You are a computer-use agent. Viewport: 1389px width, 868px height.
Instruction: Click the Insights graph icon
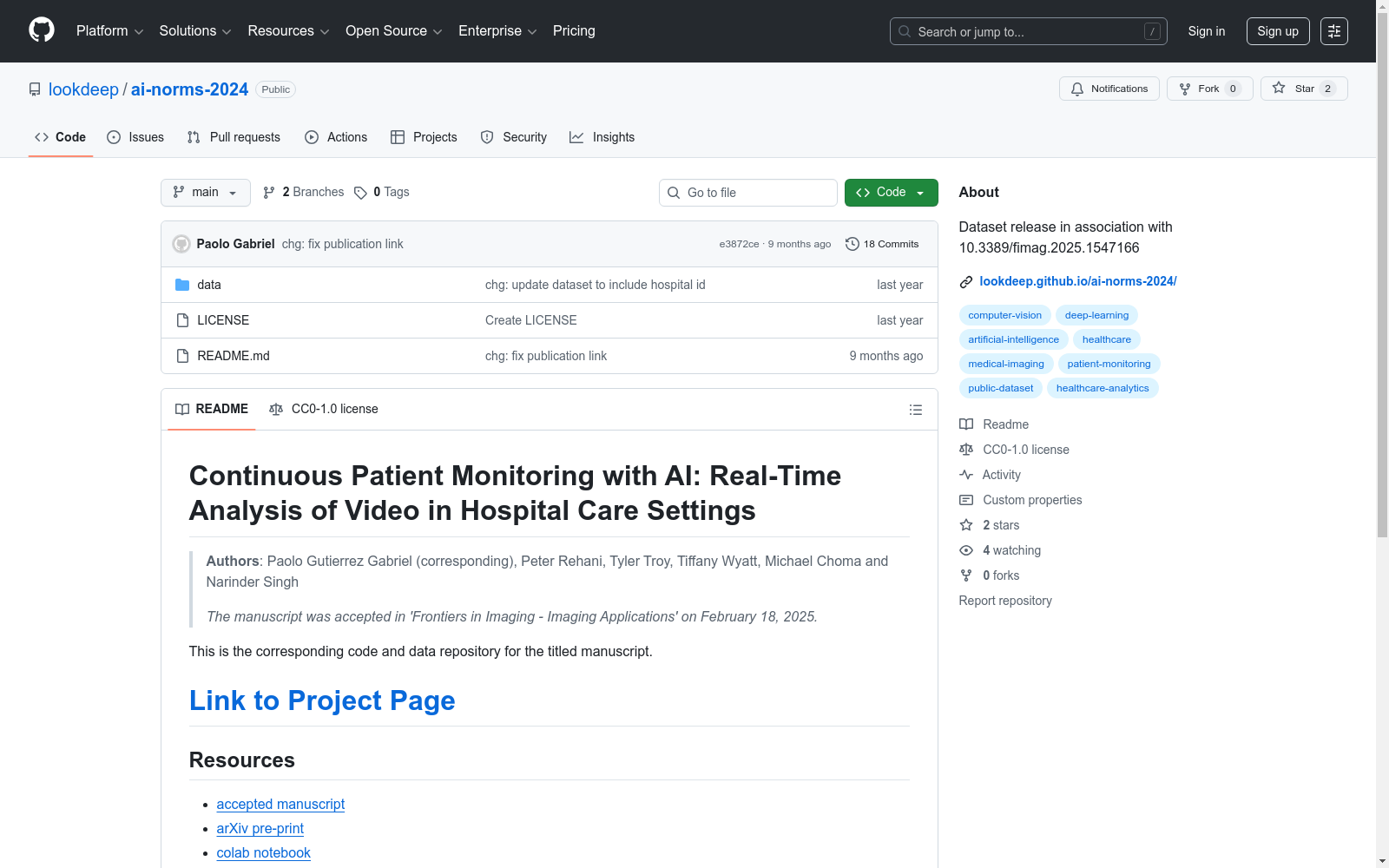pyautogui.click(x=576, y=137)
